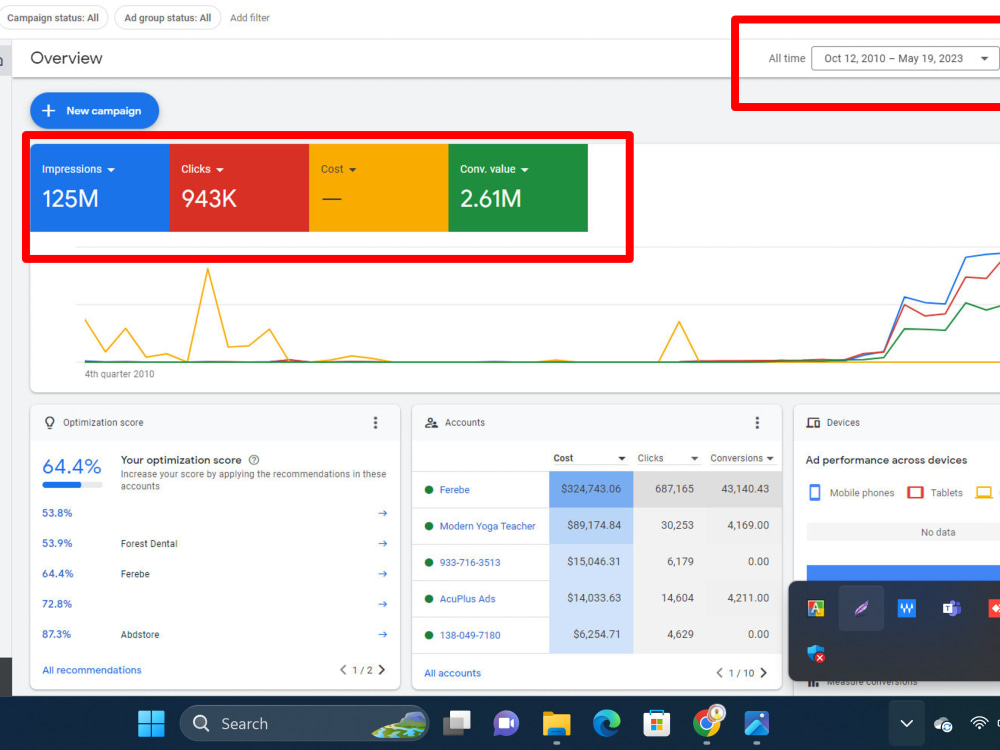The image size is (1000, 750).
Task: Click the optimization score progress bar
Action: tap(72, 485)
